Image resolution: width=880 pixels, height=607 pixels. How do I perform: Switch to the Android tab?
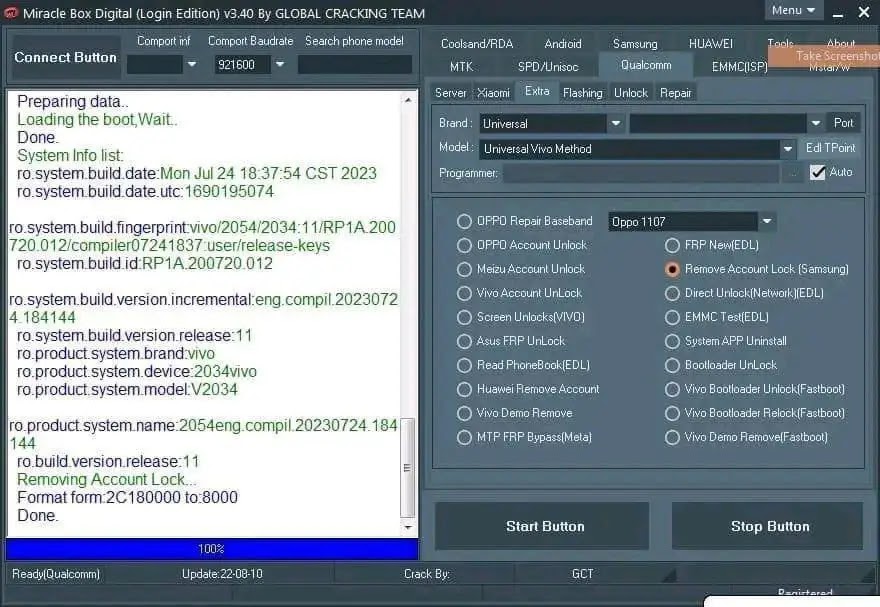(563, 44)
